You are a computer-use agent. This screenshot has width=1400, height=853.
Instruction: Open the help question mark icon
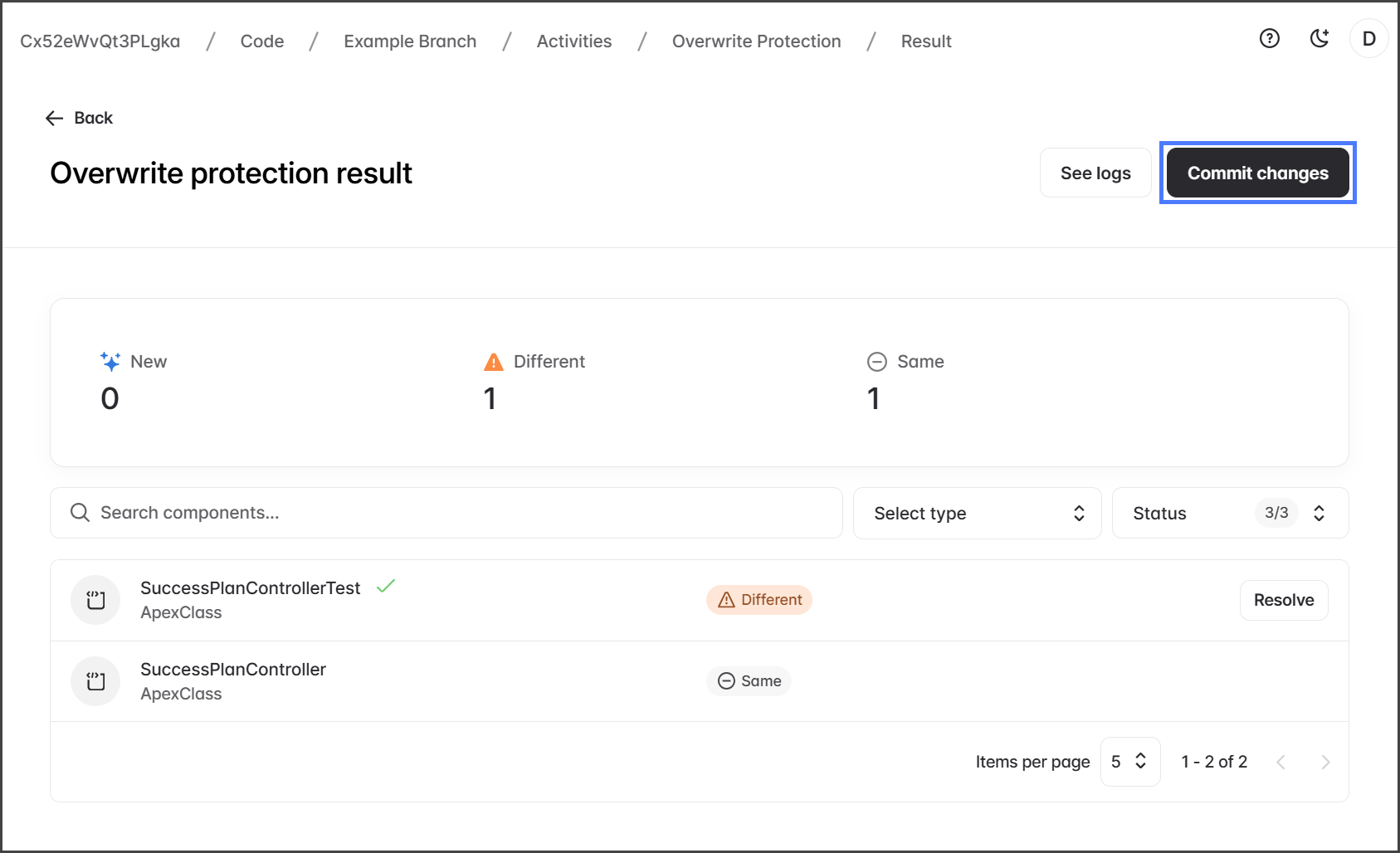(x=1269, y=38)
